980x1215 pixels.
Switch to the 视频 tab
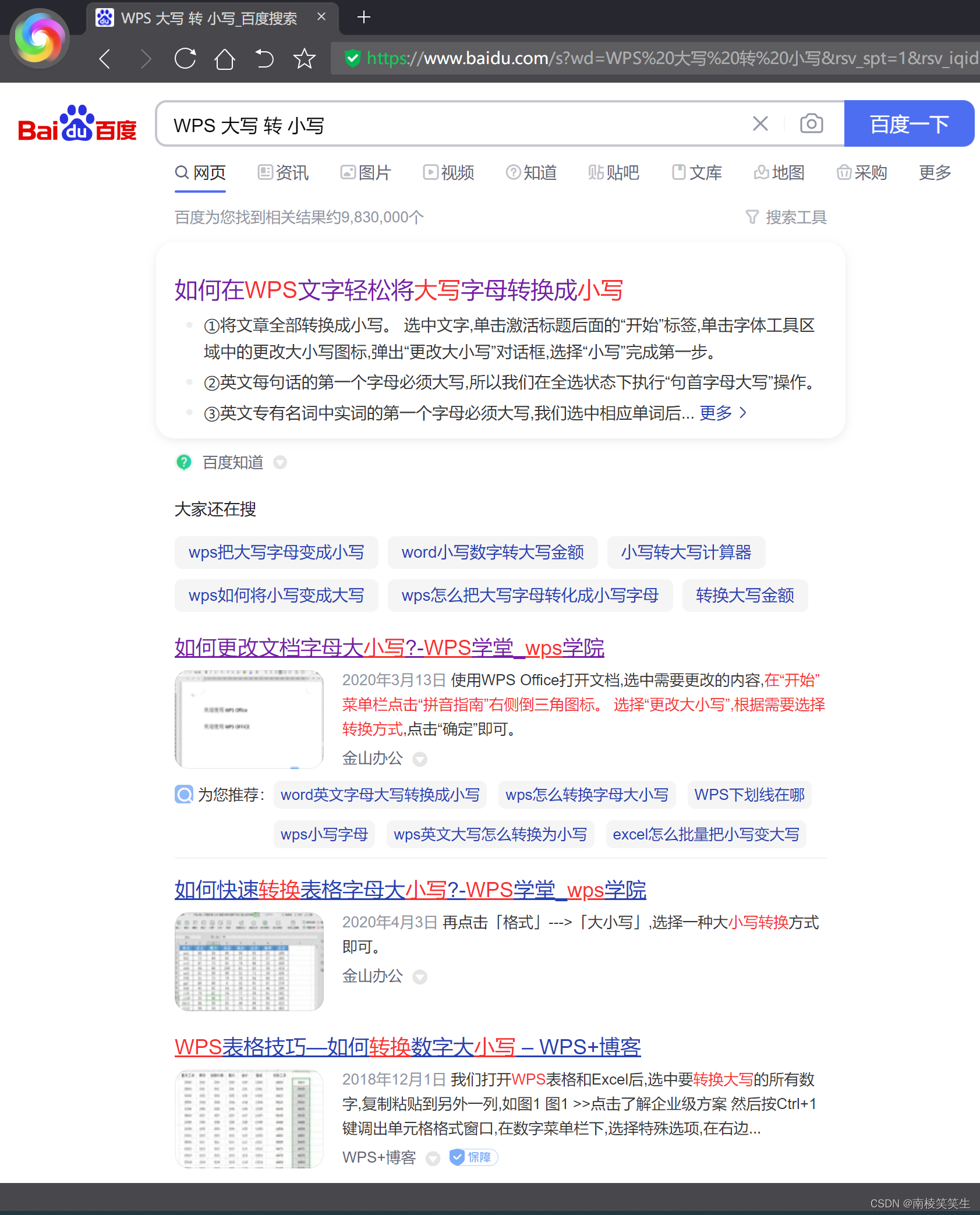[448, 172]
